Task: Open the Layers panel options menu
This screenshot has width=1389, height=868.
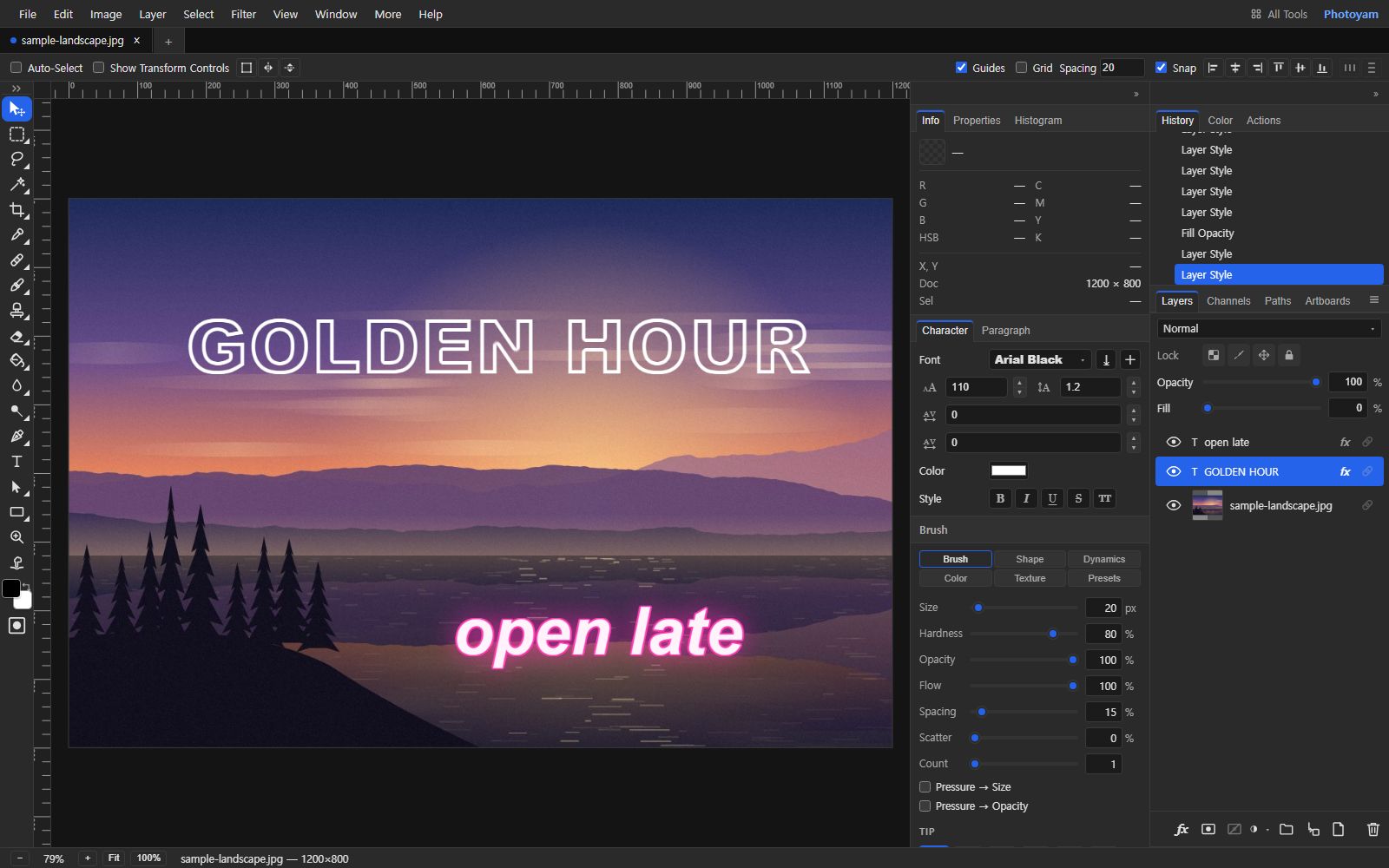Action: tap(1373, 299)
